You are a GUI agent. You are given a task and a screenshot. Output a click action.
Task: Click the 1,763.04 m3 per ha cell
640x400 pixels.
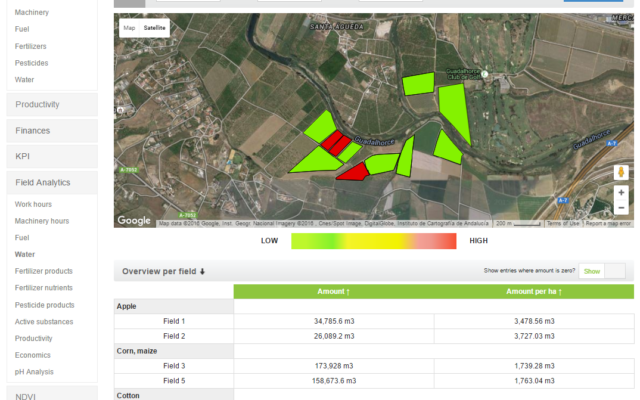(x=534, y=381)
